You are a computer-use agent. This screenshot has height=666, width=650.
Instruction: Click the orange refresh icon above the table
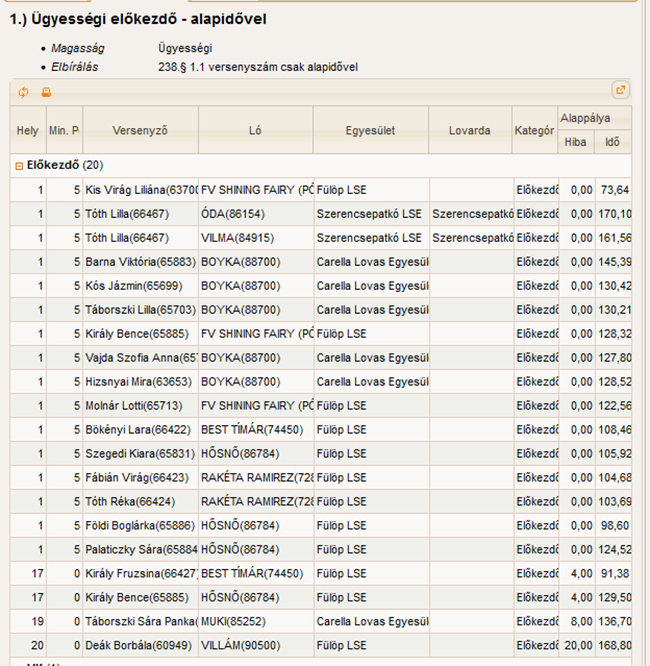point(24,92)
